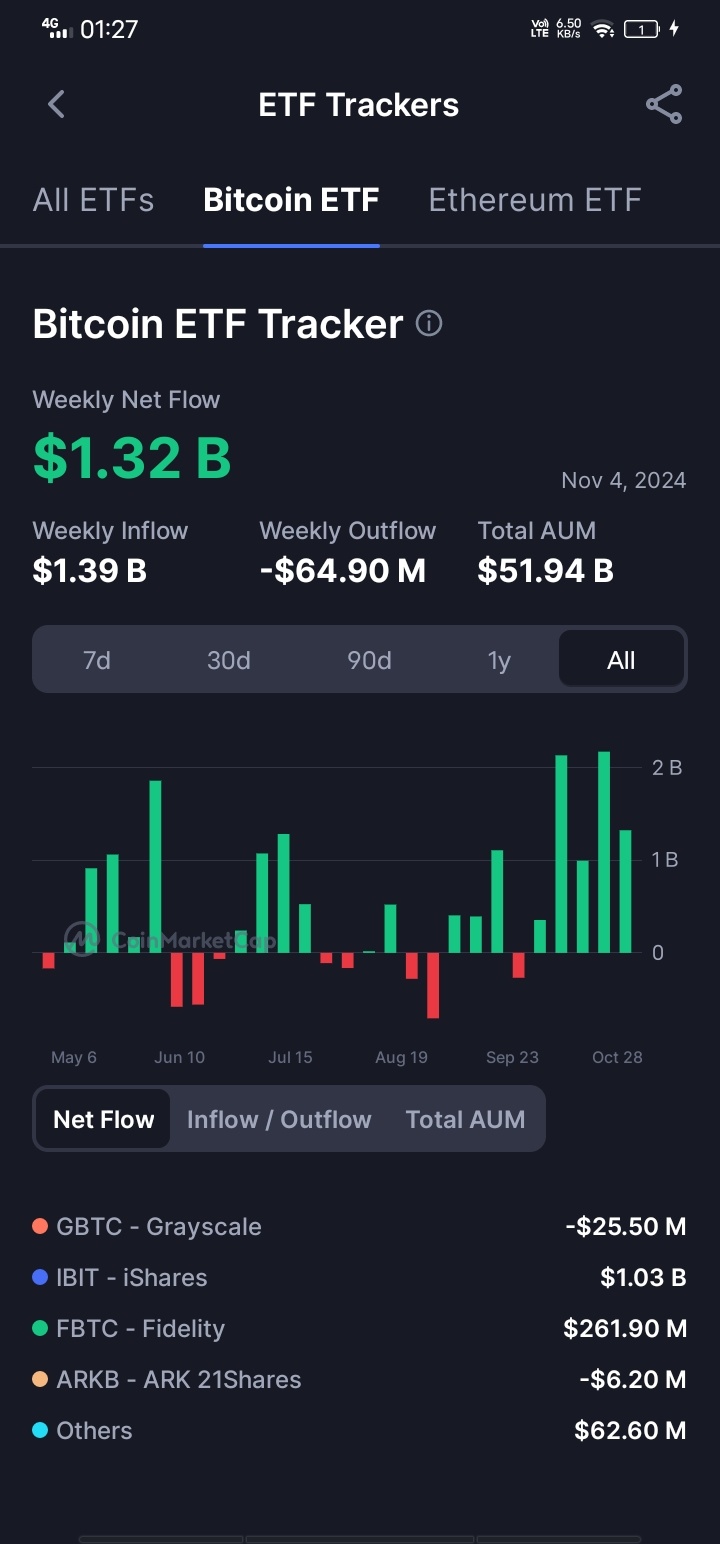Tap the Weekly Inflow $1.39 B value
Screen dimensions: 720x1544
(90, 571)
